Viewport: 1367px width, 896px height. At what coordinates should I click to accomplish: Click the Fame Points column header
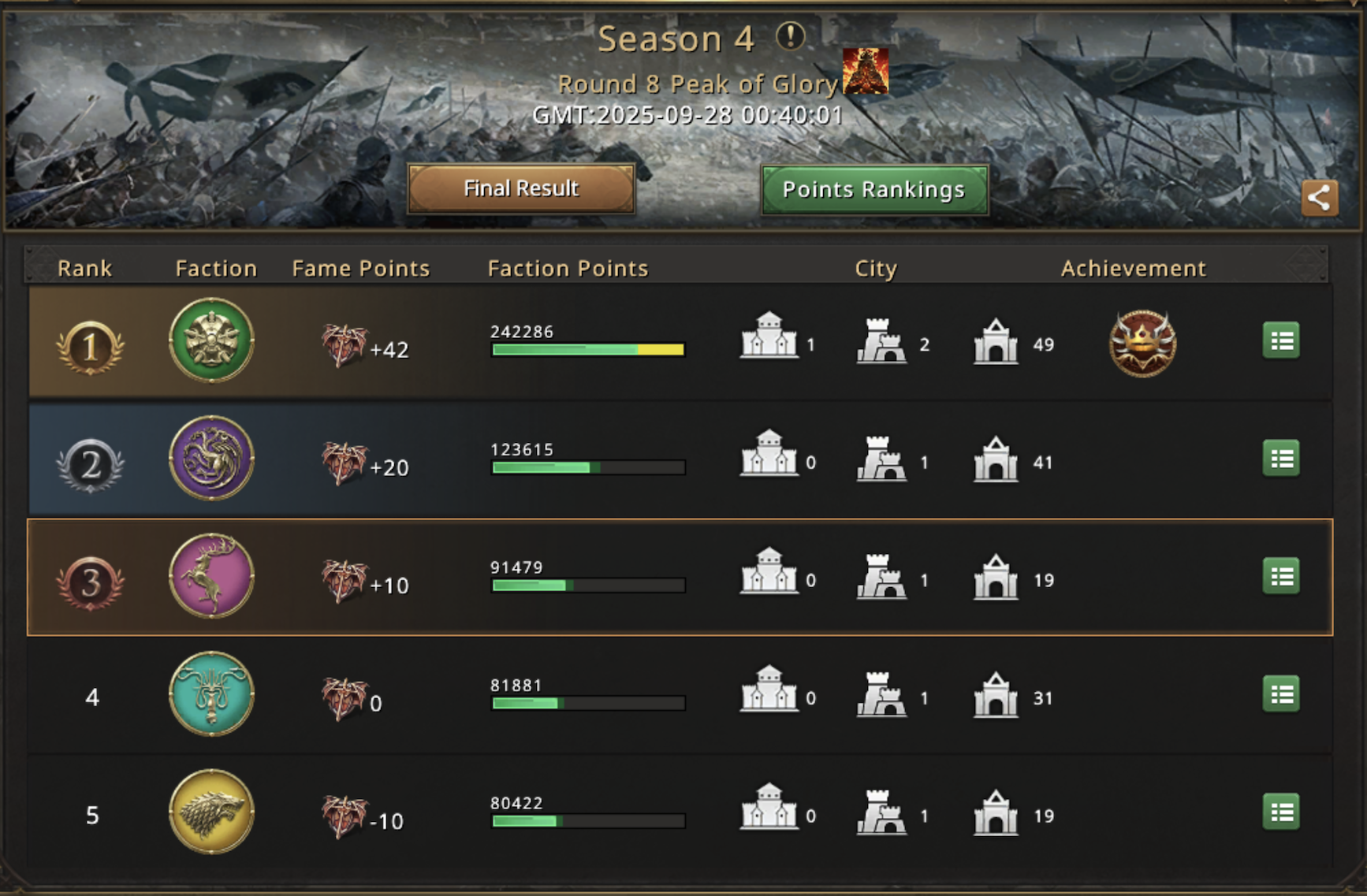pos(361,269)
